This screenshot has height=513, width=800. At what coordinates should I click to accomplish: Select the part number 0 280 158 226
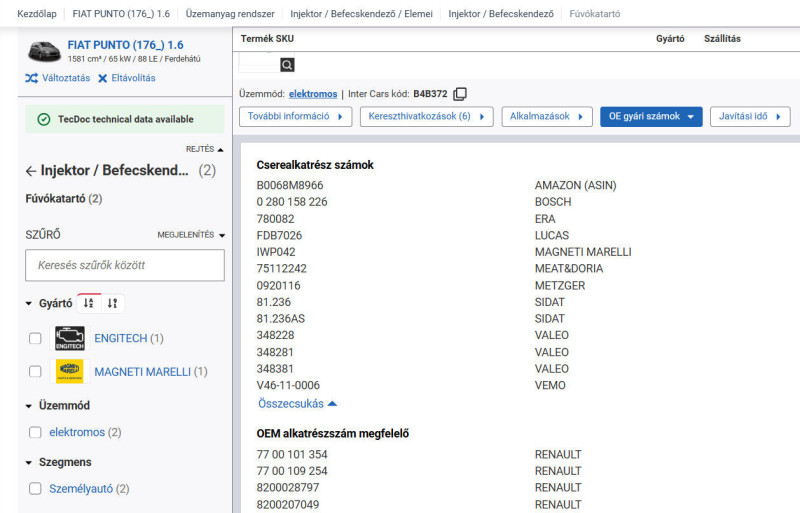292,202
